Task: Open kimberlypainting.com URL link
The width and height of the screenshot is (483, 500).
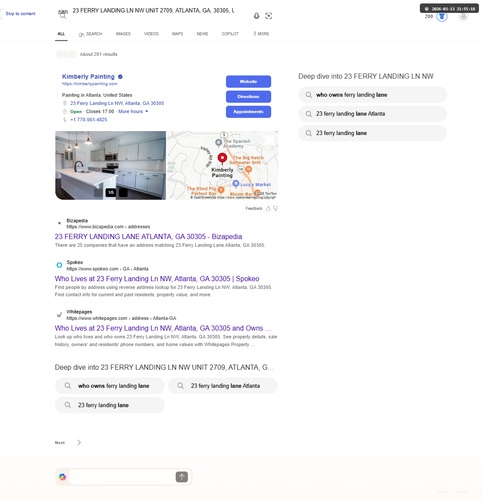Action: 90,84
